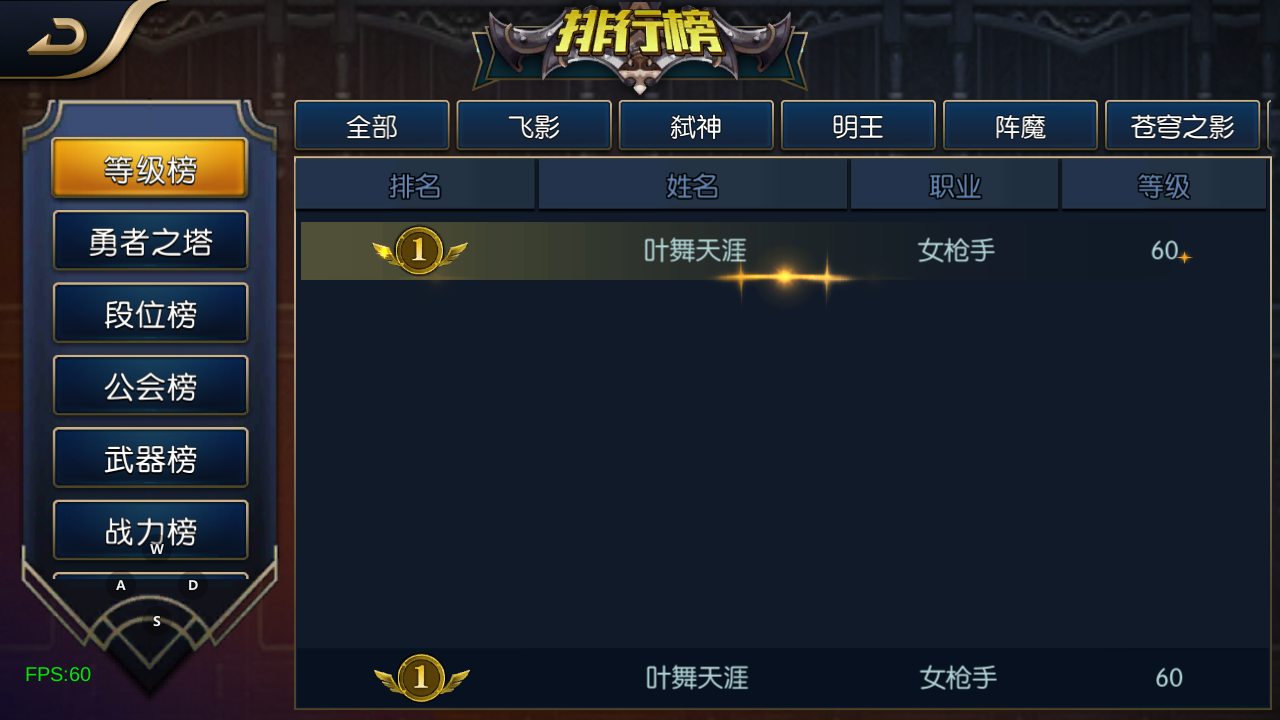Screen dimensions: 1280x720
Task: Open the 勇者之塔 ranking list
Action: click(x=150, y=241)
